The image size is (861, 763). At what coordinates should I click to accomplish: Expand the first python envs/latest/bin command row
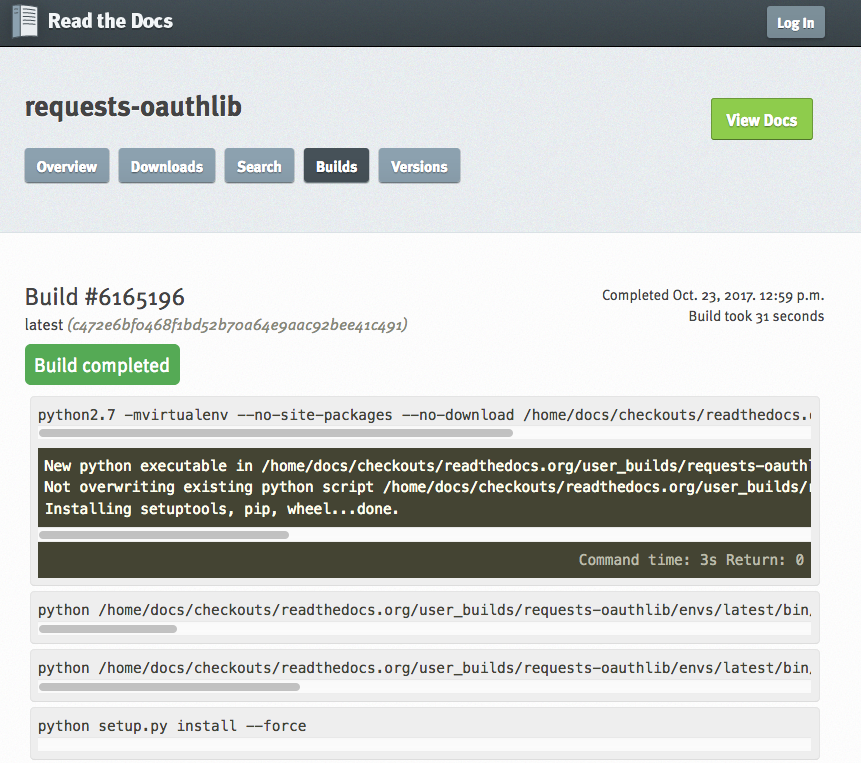[424, 610]
